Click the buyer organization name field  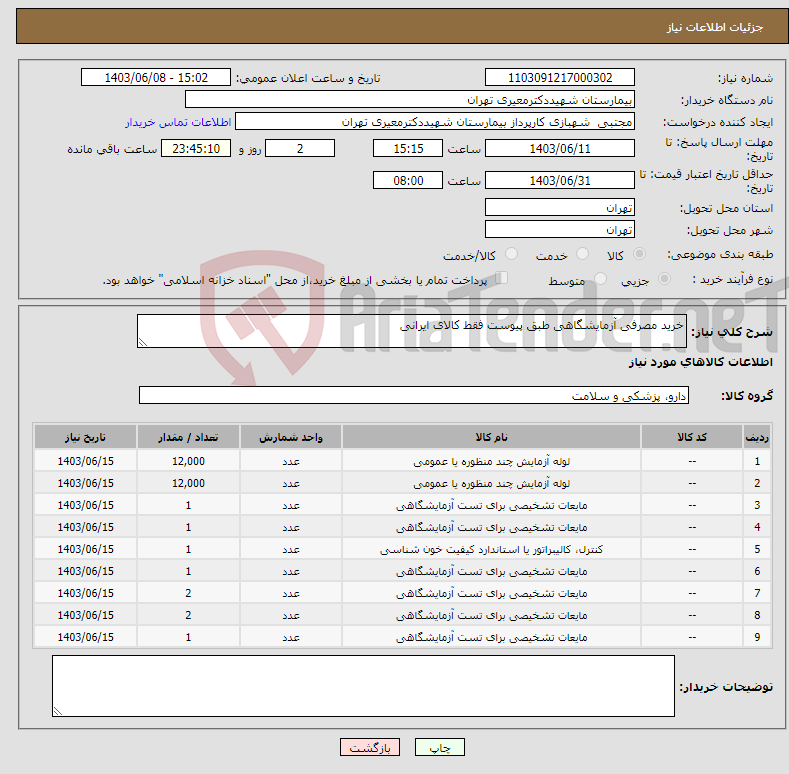tap(410, 100)
